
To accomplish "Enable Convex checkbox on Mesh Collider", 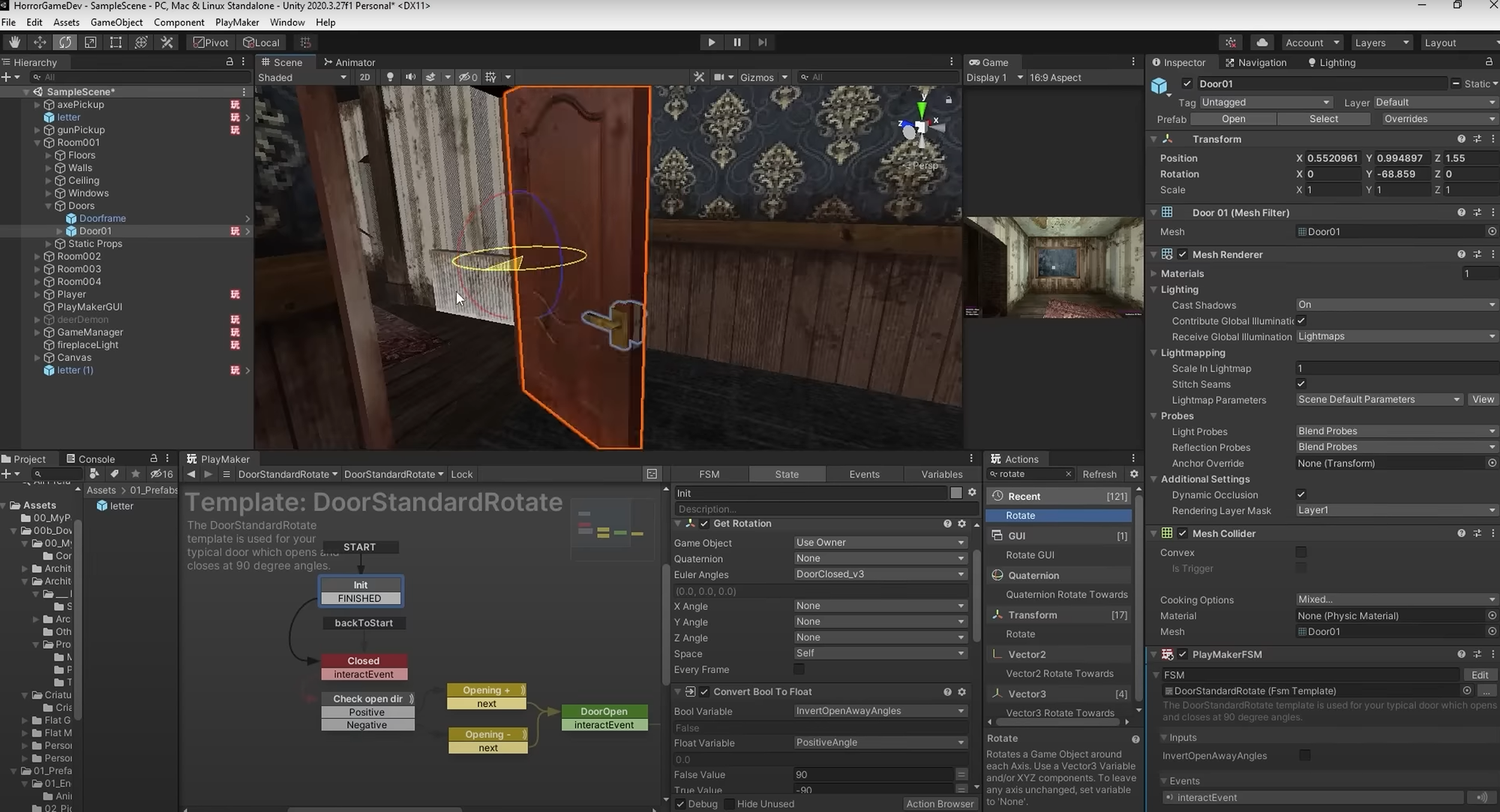I will tap(1300, 552).
